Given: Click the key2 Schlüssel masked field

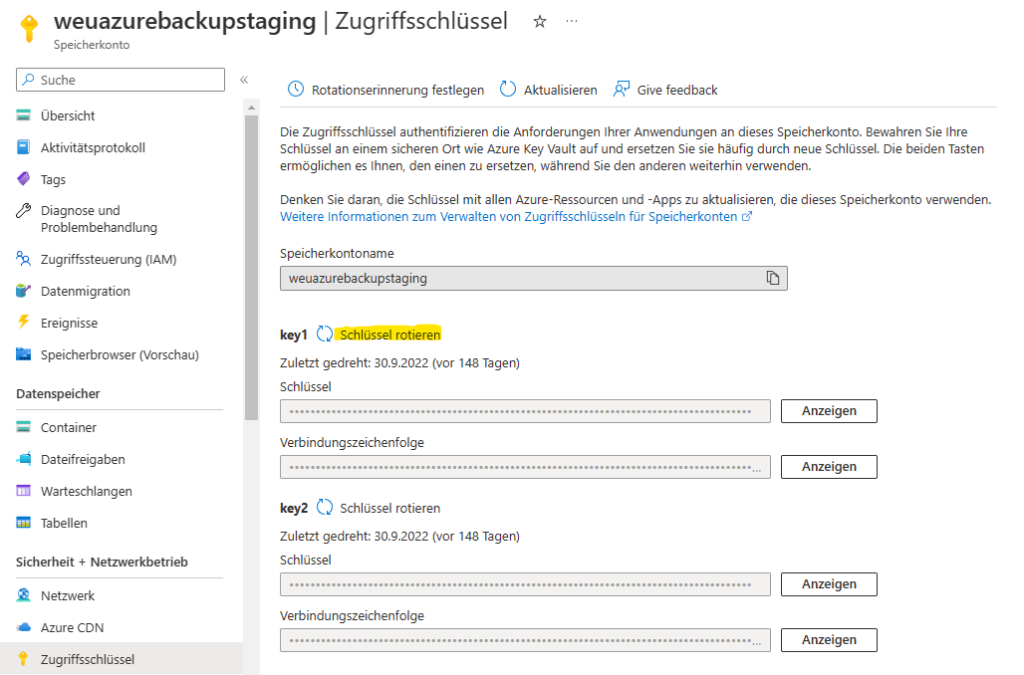Looking at the screenshot, I should tap(525, 584).
